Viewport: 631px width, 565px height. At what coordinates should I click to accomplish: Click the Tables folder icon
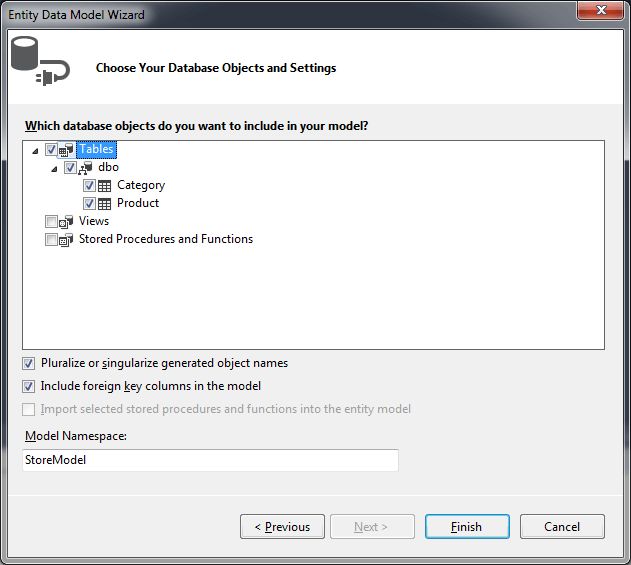[66, 150]
